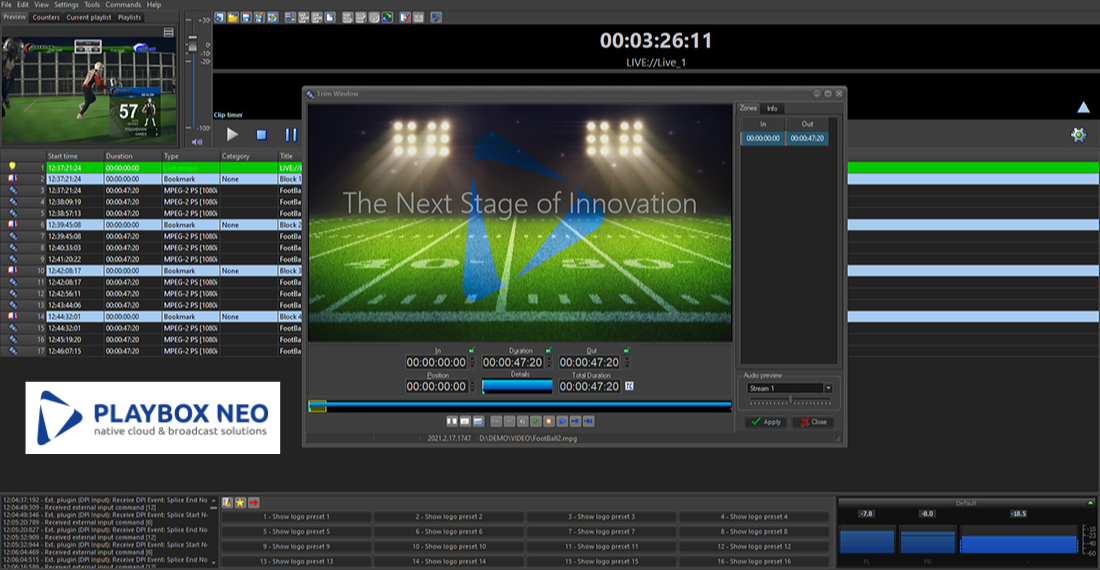Screen dimensions: 1100x570
Task: Select playlist row starting 12:38:09:19
Action: (x=151, y=202)
